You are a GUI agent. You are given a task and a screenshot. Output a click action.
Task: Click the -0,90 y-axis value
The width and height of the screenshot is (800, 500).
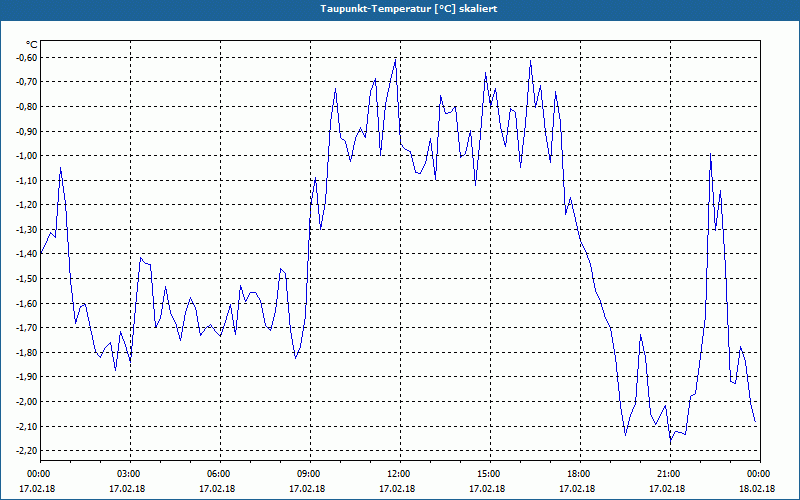click(26, 132)
